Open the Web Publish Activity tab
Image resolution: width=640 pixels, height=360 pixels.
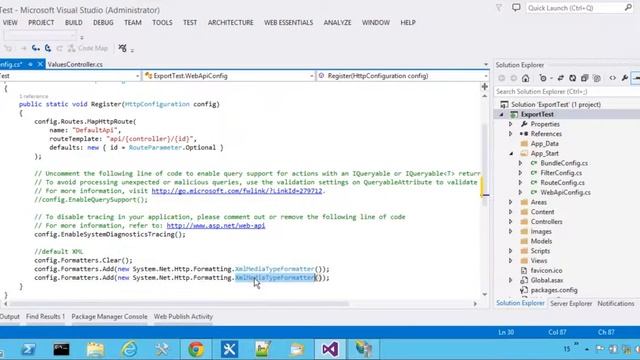click(x=183, y=317)
